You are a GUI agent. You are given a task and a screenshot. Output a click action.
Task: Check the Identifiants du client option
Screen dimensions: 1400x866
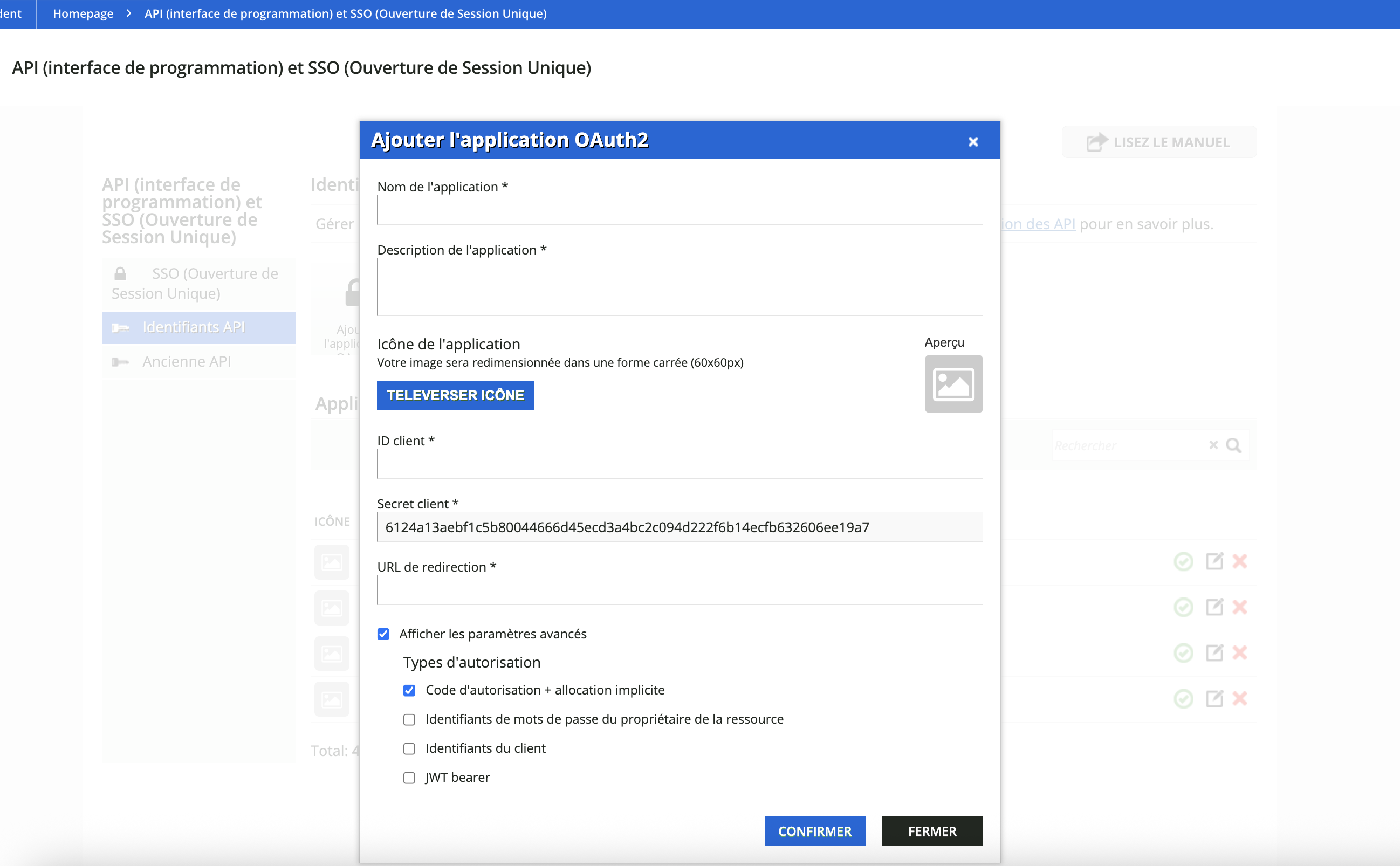click(x=409, y=748)
